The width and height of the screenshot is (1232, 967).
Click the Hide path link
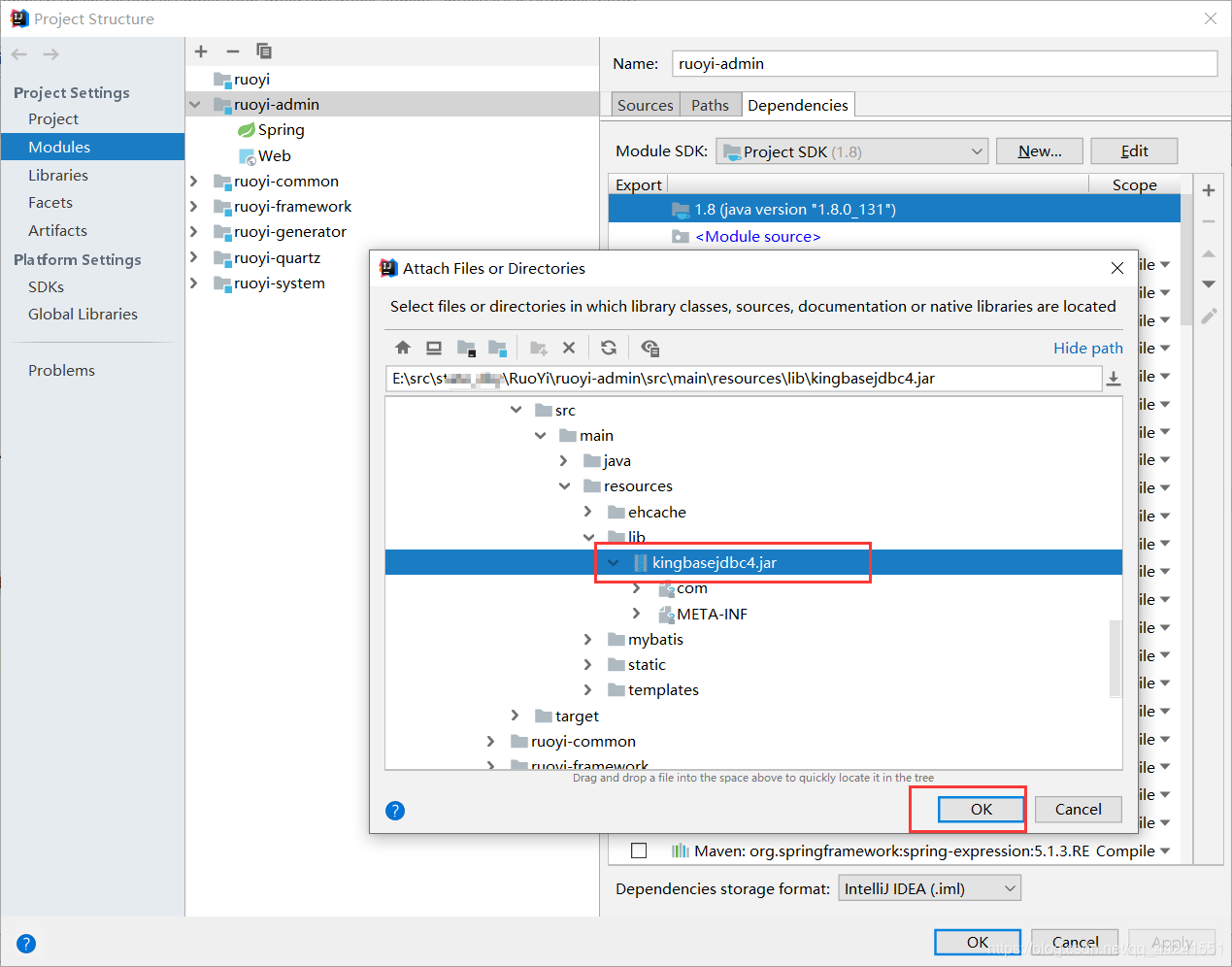(x=1088, y=348)
